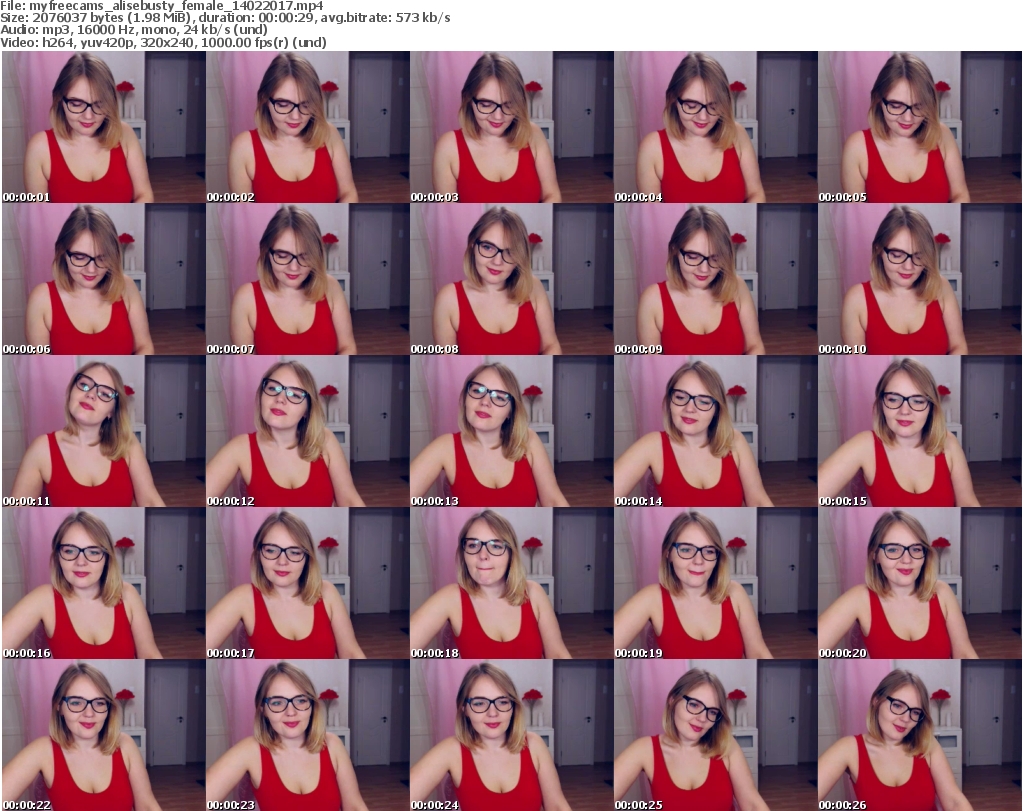Screen dimensions: 1024x811
Task: Select the thumbnail frame stamped 00:00:02
Action: point(308,127)
